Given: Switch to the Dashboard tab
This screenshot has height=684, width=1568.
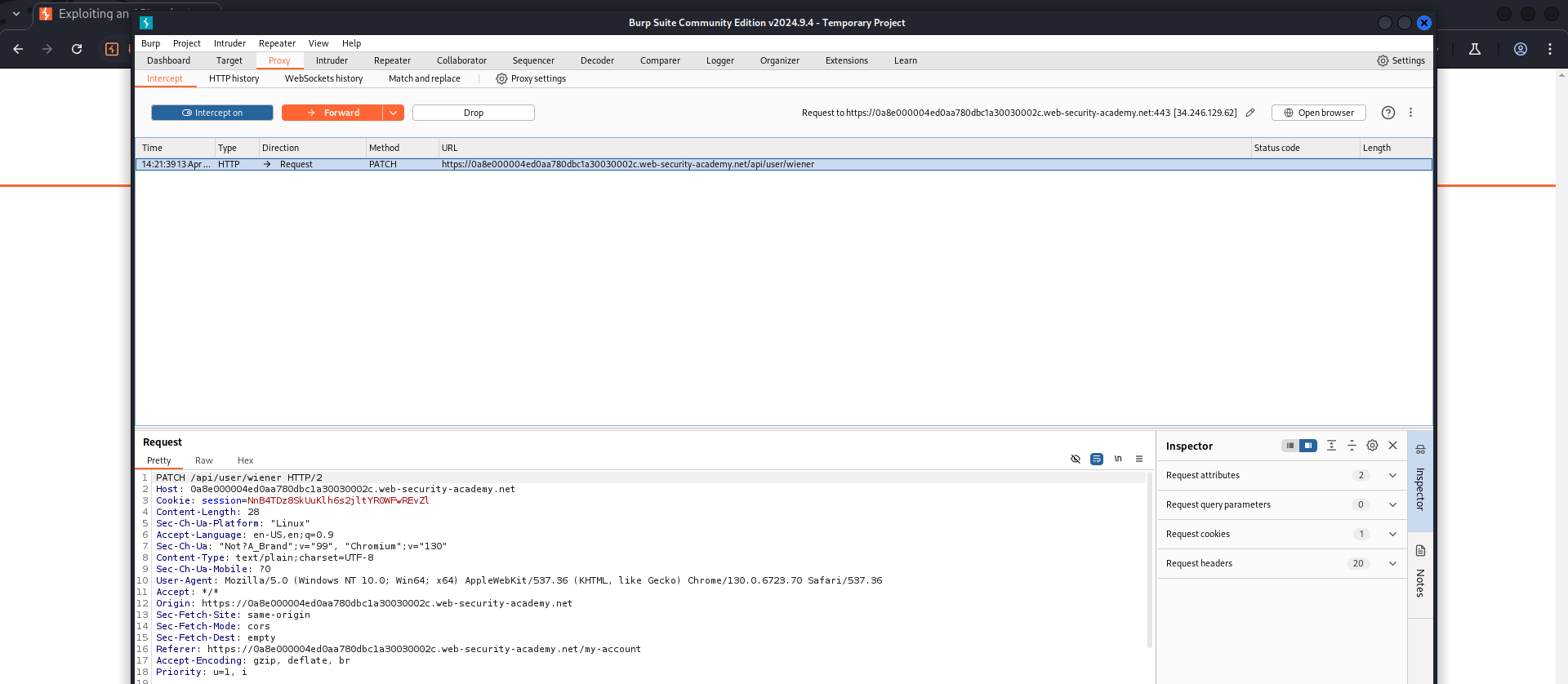Looking at the screenshot, I should pos(168,60).
